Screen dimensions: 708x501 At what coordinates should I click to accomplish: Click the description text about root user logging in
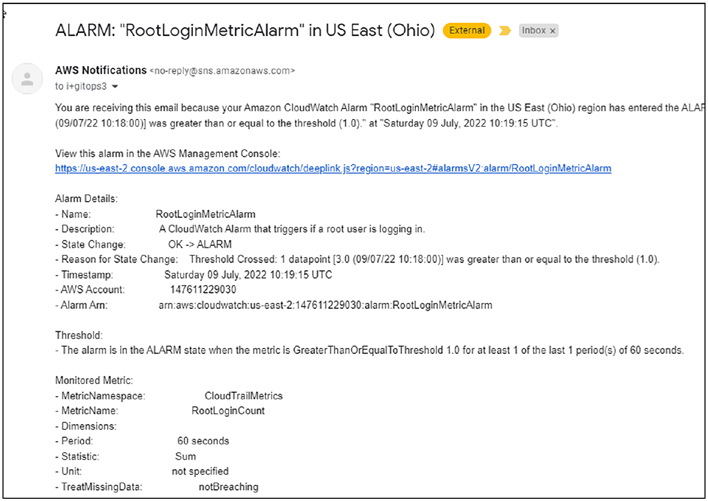[292, 229]
